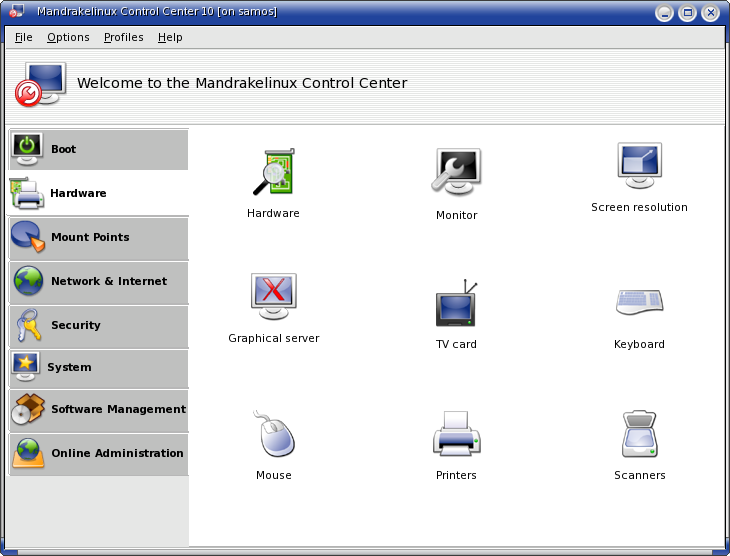Switch to the Software Management category

(x=99, y=410)
